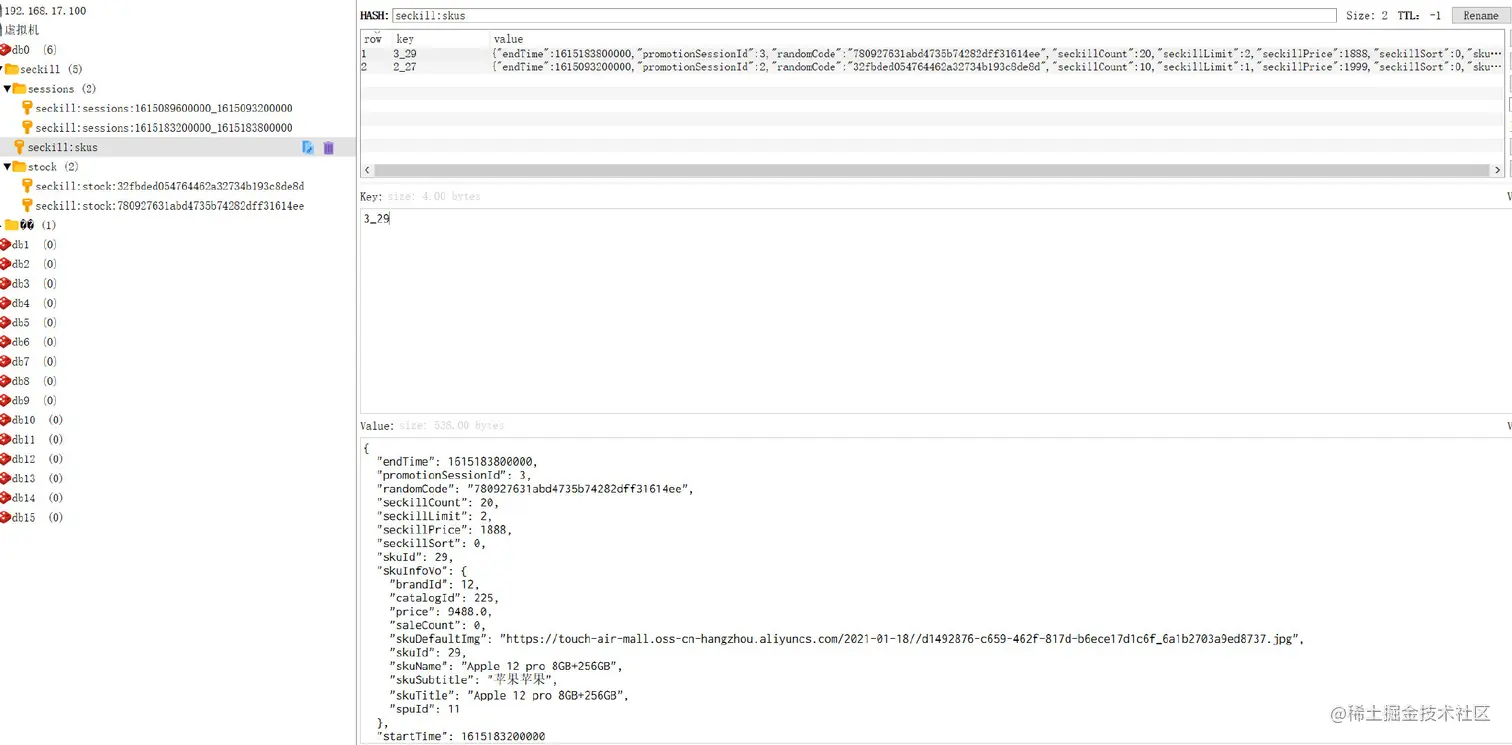Image resolution: width=1512 pixels, height=745 pixels.
Task: Select value cell with randomCode 780927631abd...
Action: [x=996, y=54]
